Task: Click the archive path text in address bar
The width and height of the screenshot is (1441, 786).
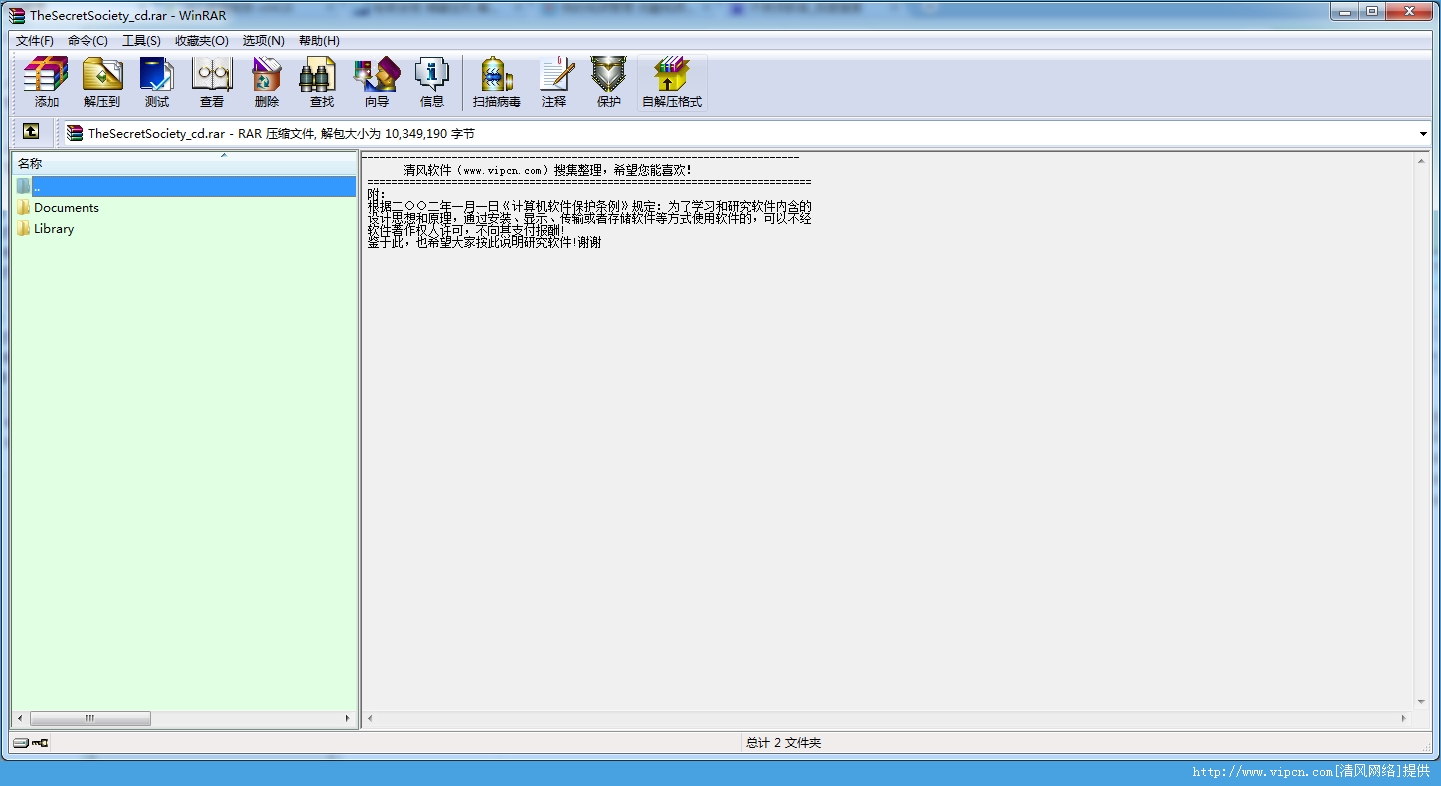Action: coord(281,134)
